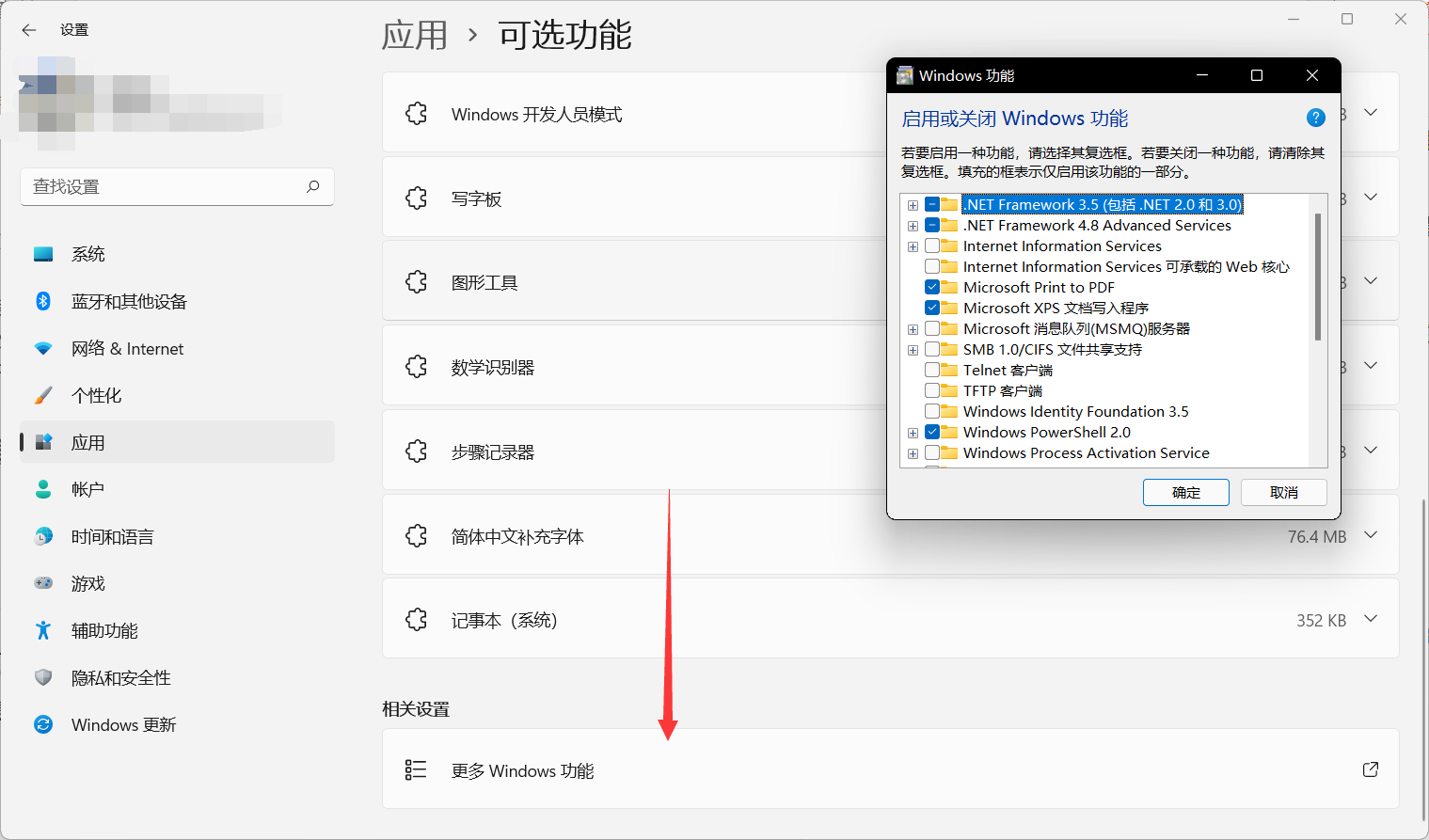This screenshot has height=840, width=1429.
Task: Open 更多 Windows 功能 link
Action: [890, 769]
